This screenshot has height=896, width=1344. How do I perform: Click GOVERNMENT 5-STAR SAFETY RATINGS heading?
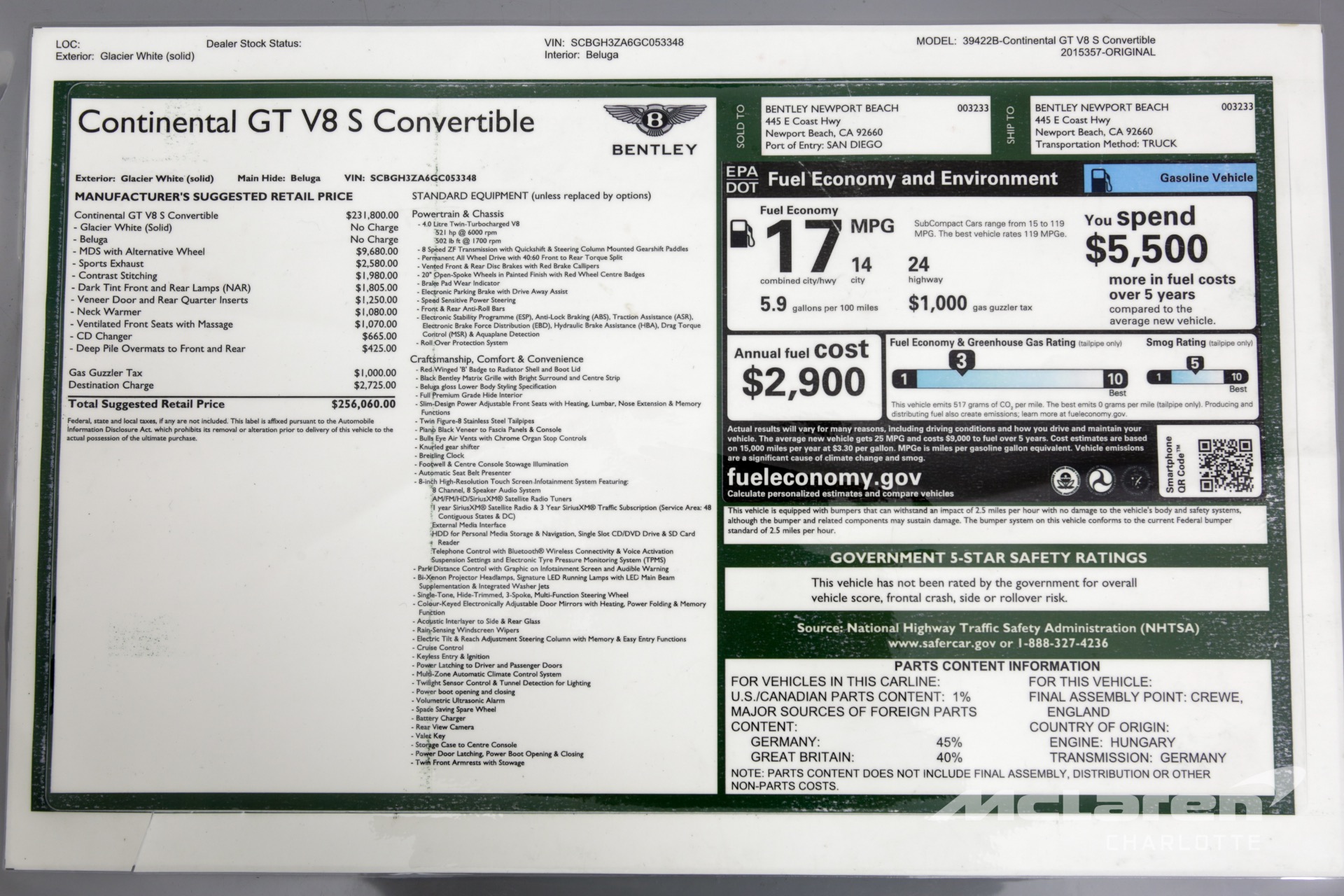coord(988,558)
